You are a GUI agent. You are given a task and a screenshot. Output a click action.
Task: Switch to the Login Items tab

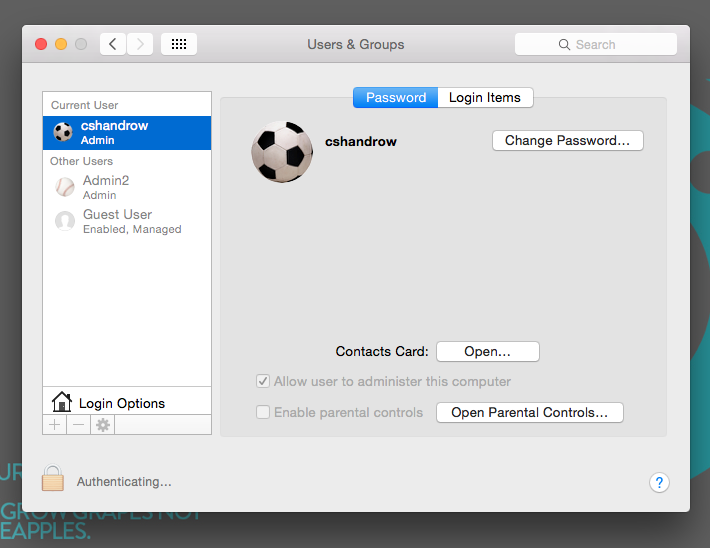click(x=485, y=97)
